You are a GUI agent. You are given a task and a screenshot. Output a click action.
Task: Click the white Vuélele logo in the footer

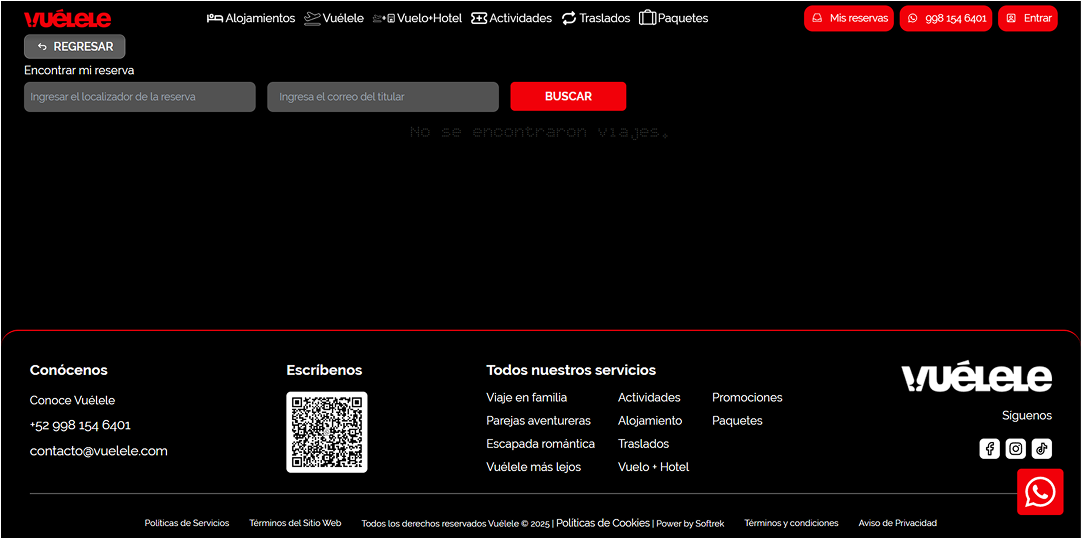pos(976,378)
